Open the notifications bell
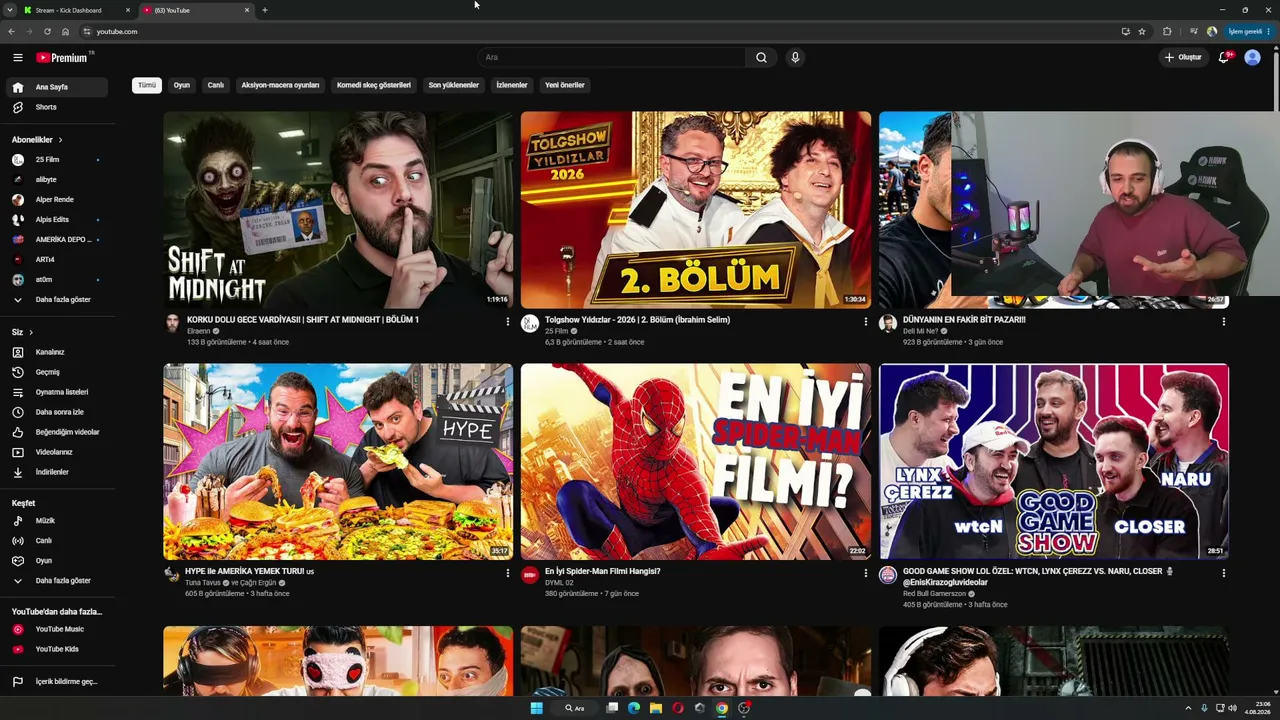This screenshot has width=1280, height=720. 1224,57
